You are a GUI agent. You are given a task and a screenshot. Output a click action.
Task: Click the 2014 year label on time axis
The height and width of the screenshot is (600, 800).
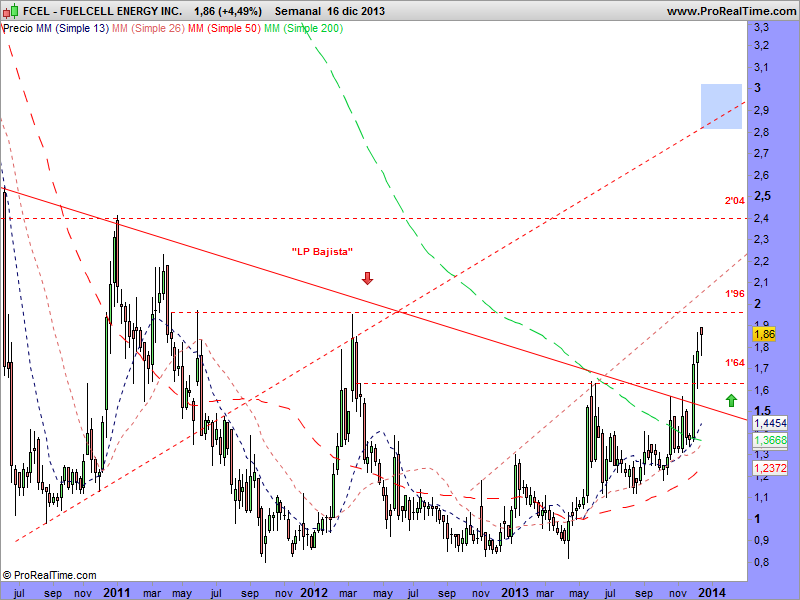(x=712, y=593)
